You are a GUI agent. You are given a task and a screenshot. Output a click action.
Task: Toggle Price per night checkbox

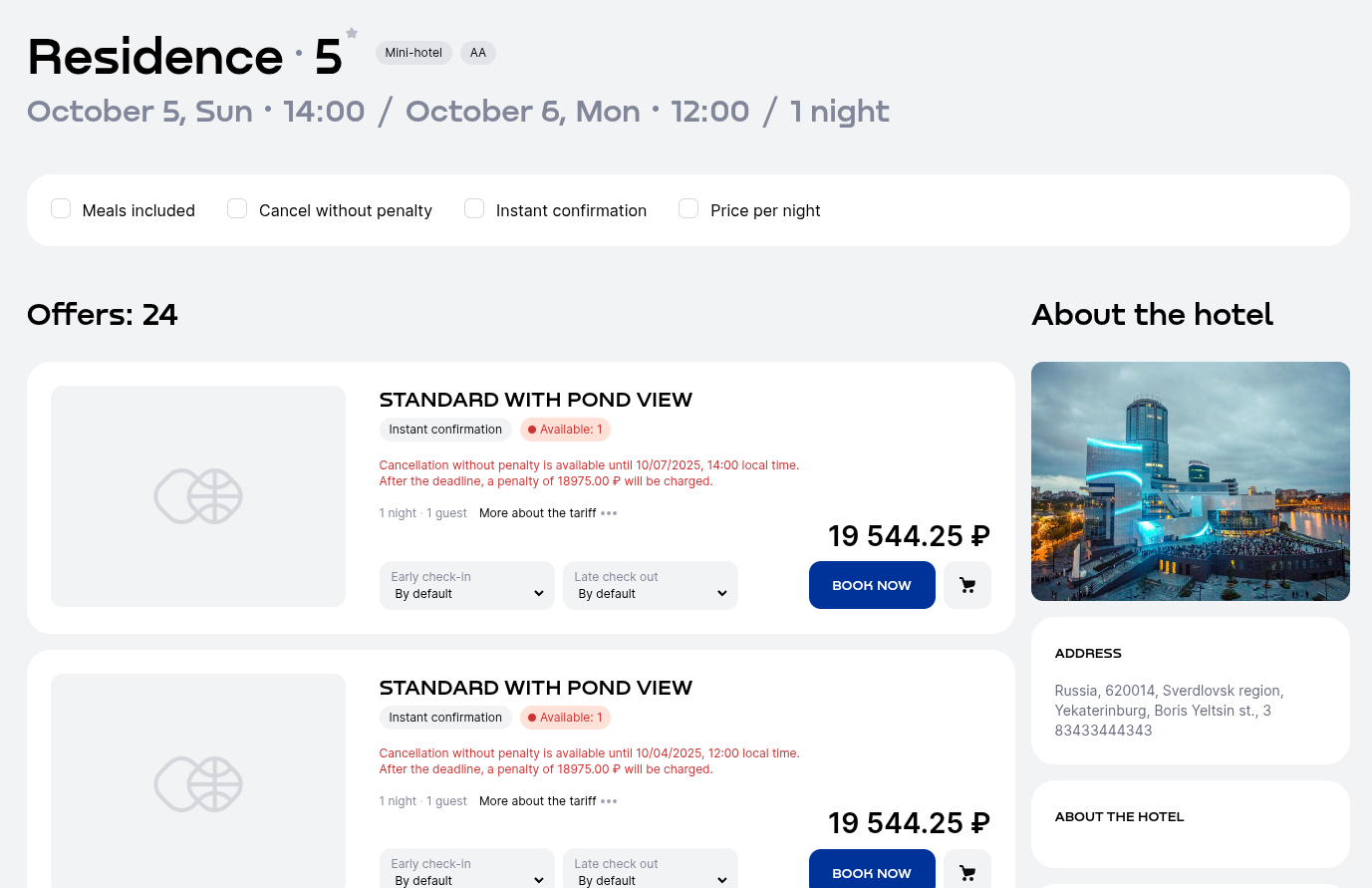coord(688,209)
